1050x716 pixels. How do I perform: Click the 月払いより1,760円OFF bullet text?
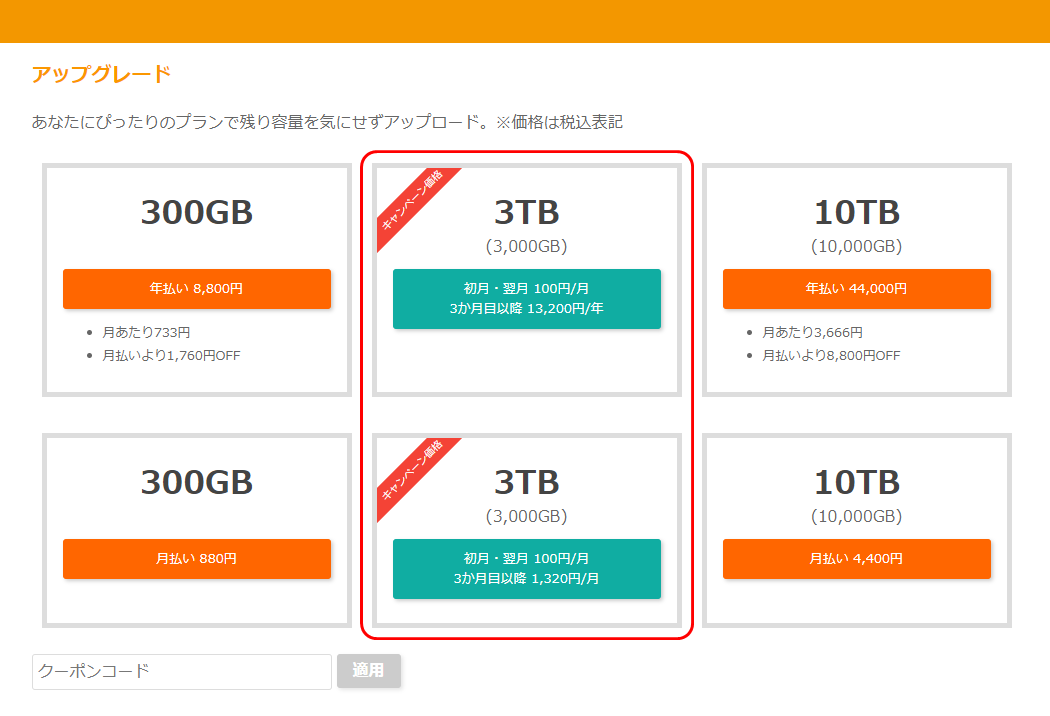171,355
